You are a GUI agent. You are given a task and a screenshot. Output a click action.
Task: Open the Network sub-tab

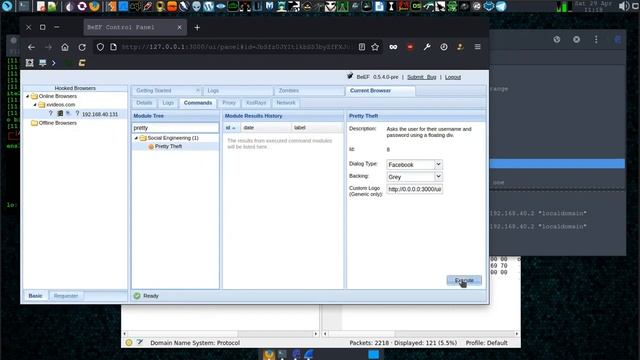point(286,103)
